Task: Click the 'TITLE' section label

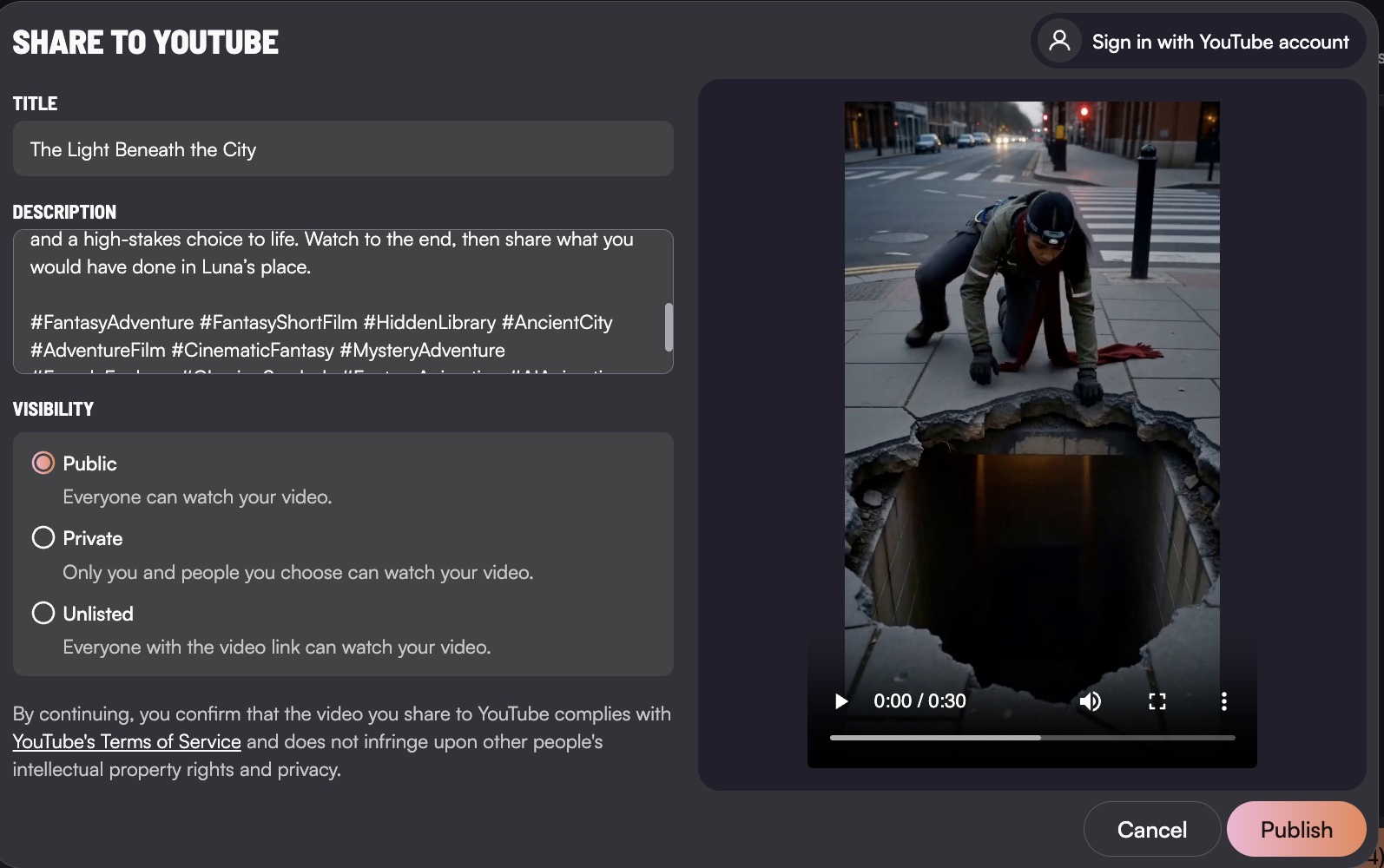Action: (x=35, y=103)
